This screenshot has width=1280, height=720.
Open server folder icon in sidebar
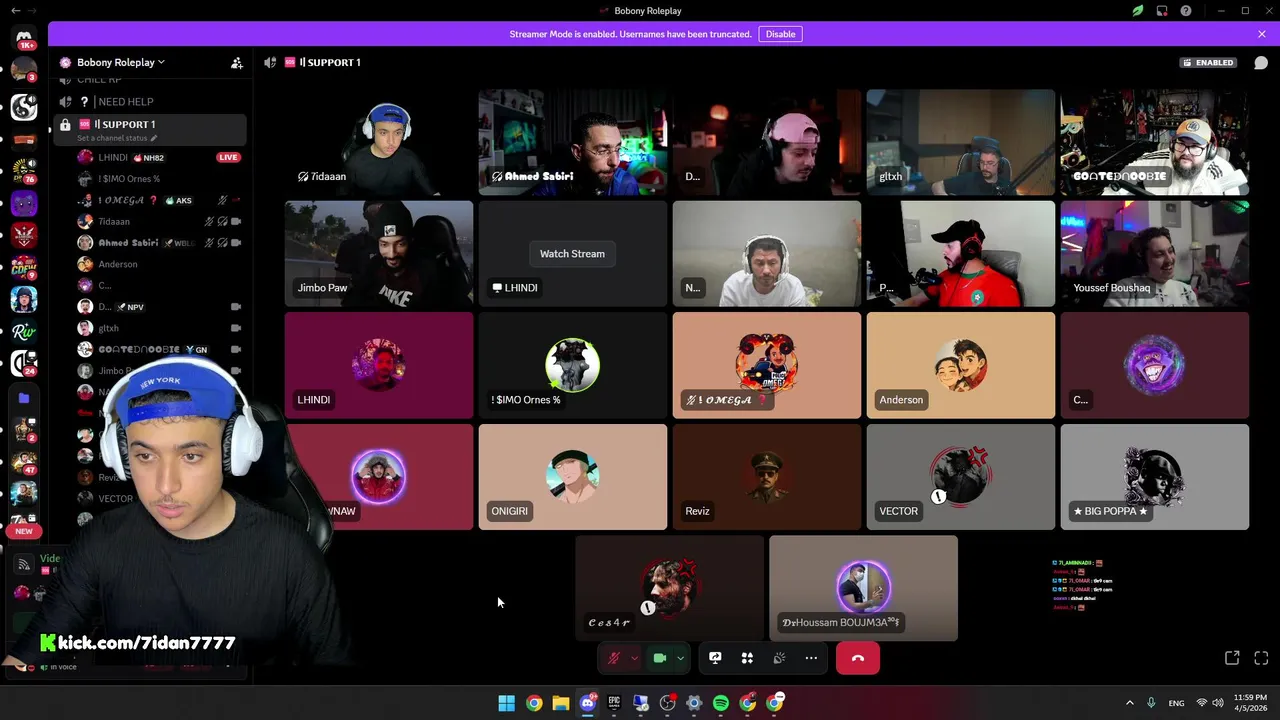coord(24,398)
